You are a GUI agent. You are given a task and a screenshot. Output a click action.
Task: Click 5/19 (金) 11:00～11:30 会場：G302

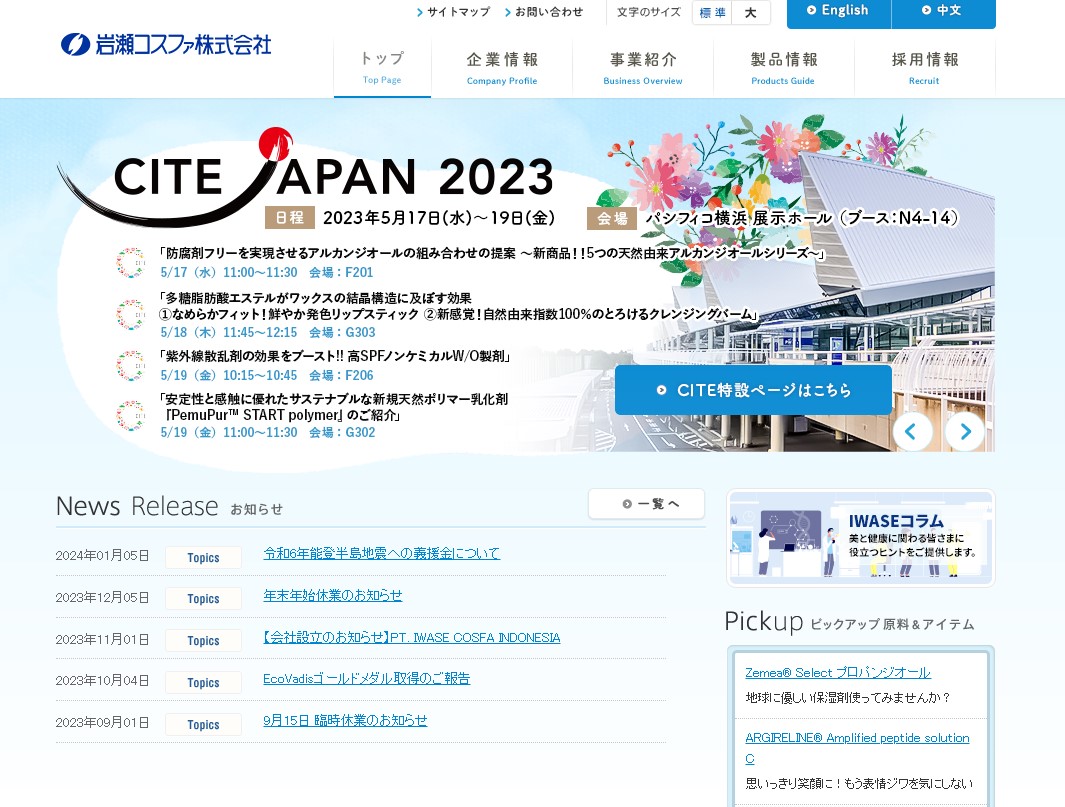click(x=268, y=432)
